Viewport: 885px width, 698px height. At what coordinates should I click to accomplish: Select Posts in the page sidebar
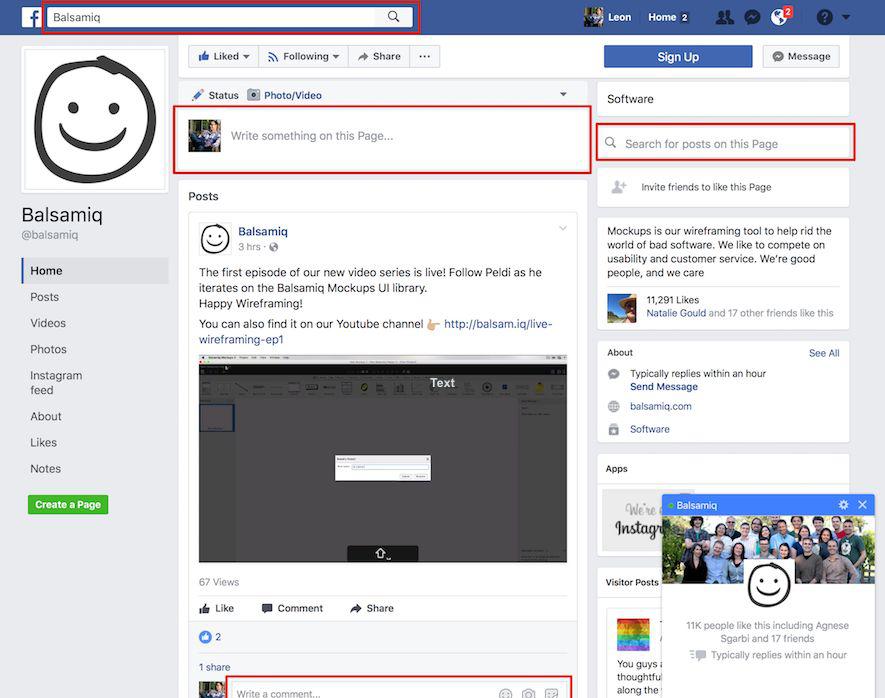(45, 297)
